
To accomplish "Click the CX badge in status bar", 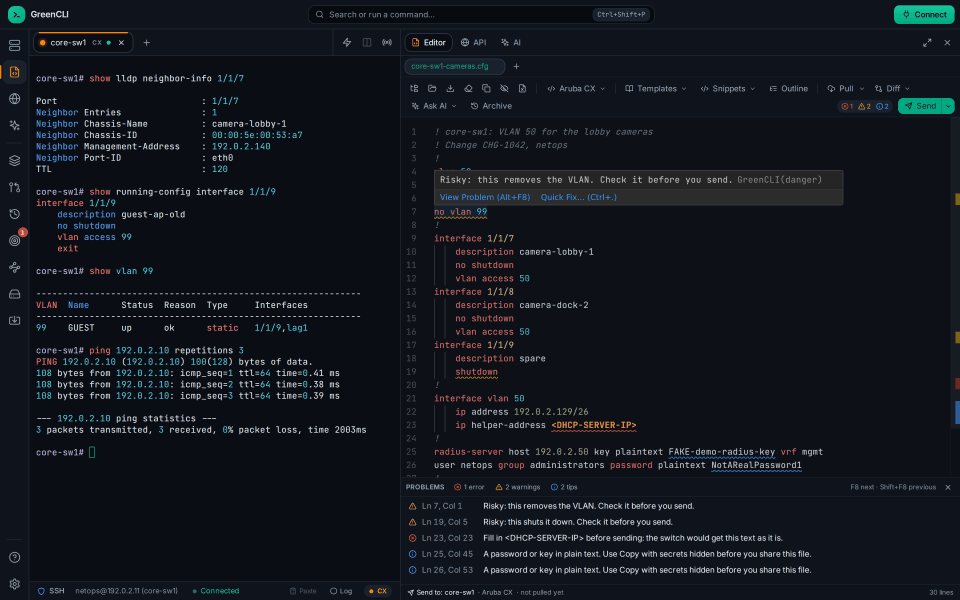I will [378, 591].
